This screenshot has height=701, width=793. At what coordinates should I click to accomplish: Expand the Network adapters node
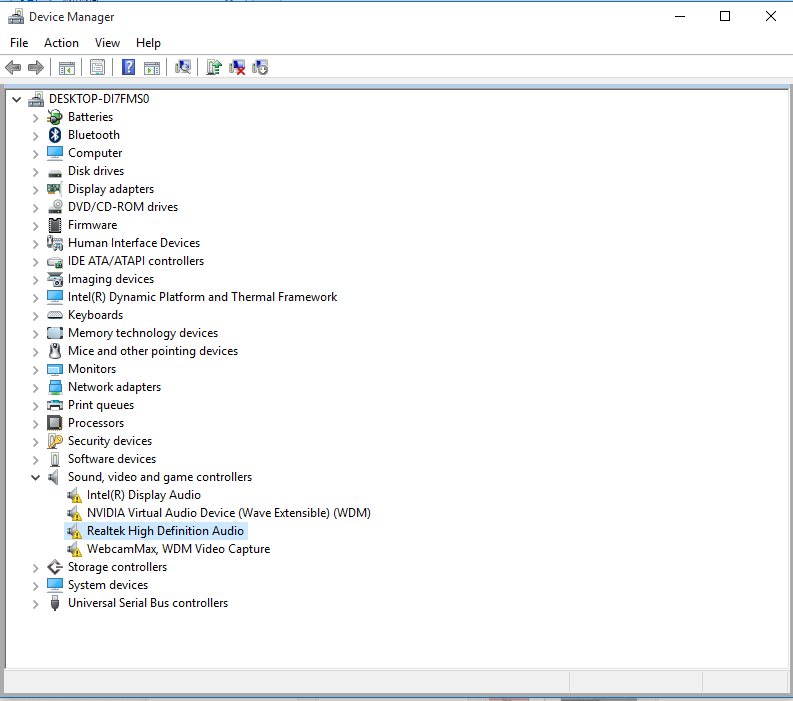[x=36, y=387]
